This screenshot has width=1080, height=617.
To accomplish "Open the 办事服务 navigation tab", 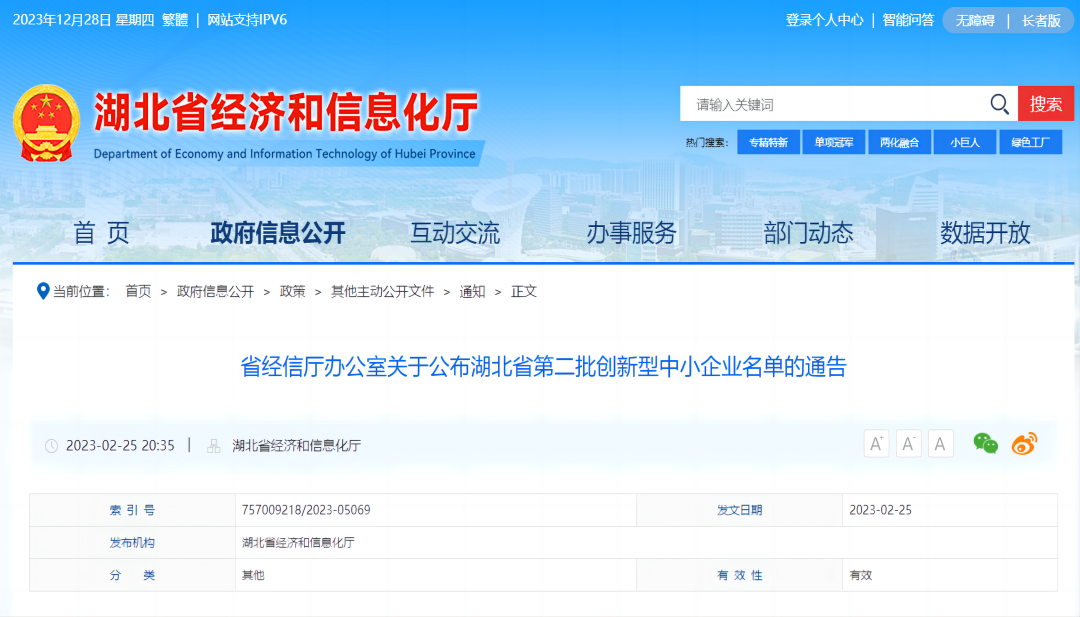I will pos(631,233).
